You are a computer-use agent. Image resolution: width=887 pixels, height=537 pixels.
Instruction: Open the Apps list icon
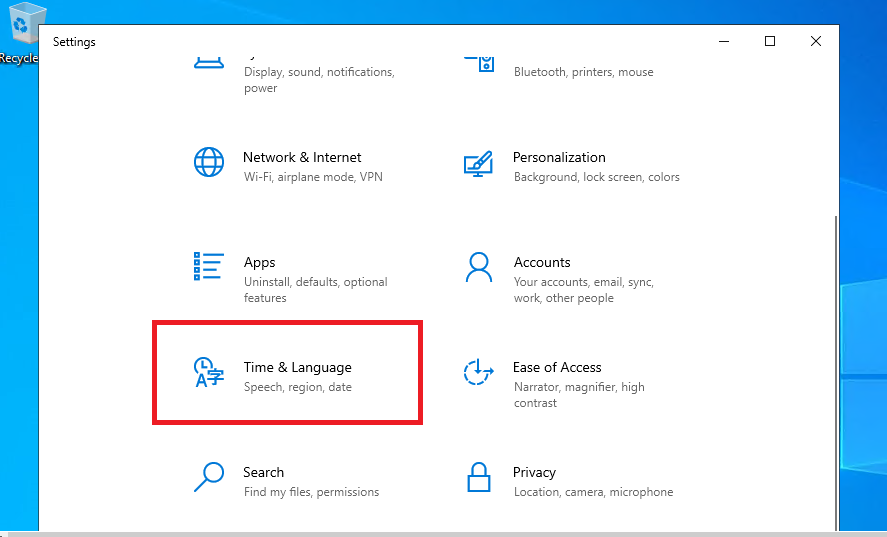[209, 266]
